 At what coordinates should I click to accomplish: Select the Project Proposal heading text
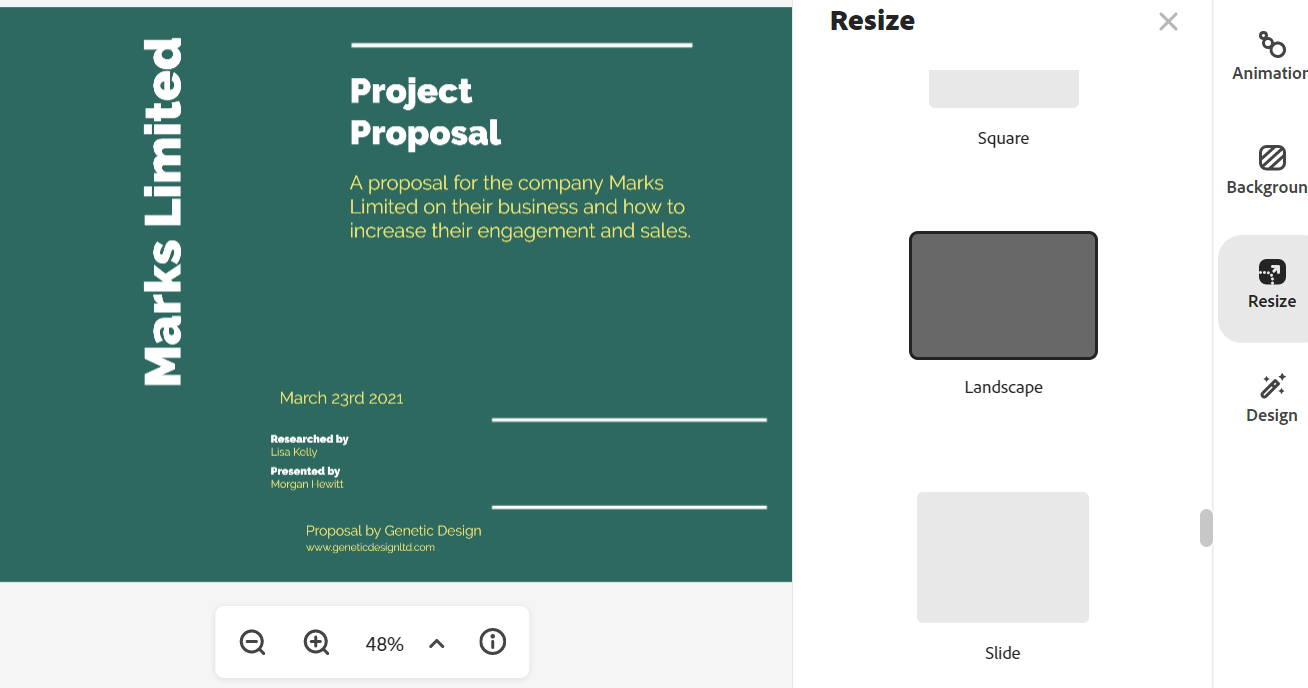[425, 111]
